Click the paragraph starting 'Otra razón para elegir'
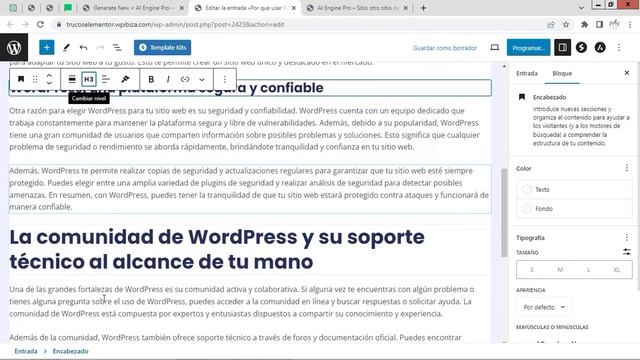Viewport: 640px width, 360px height. [250, 129]
